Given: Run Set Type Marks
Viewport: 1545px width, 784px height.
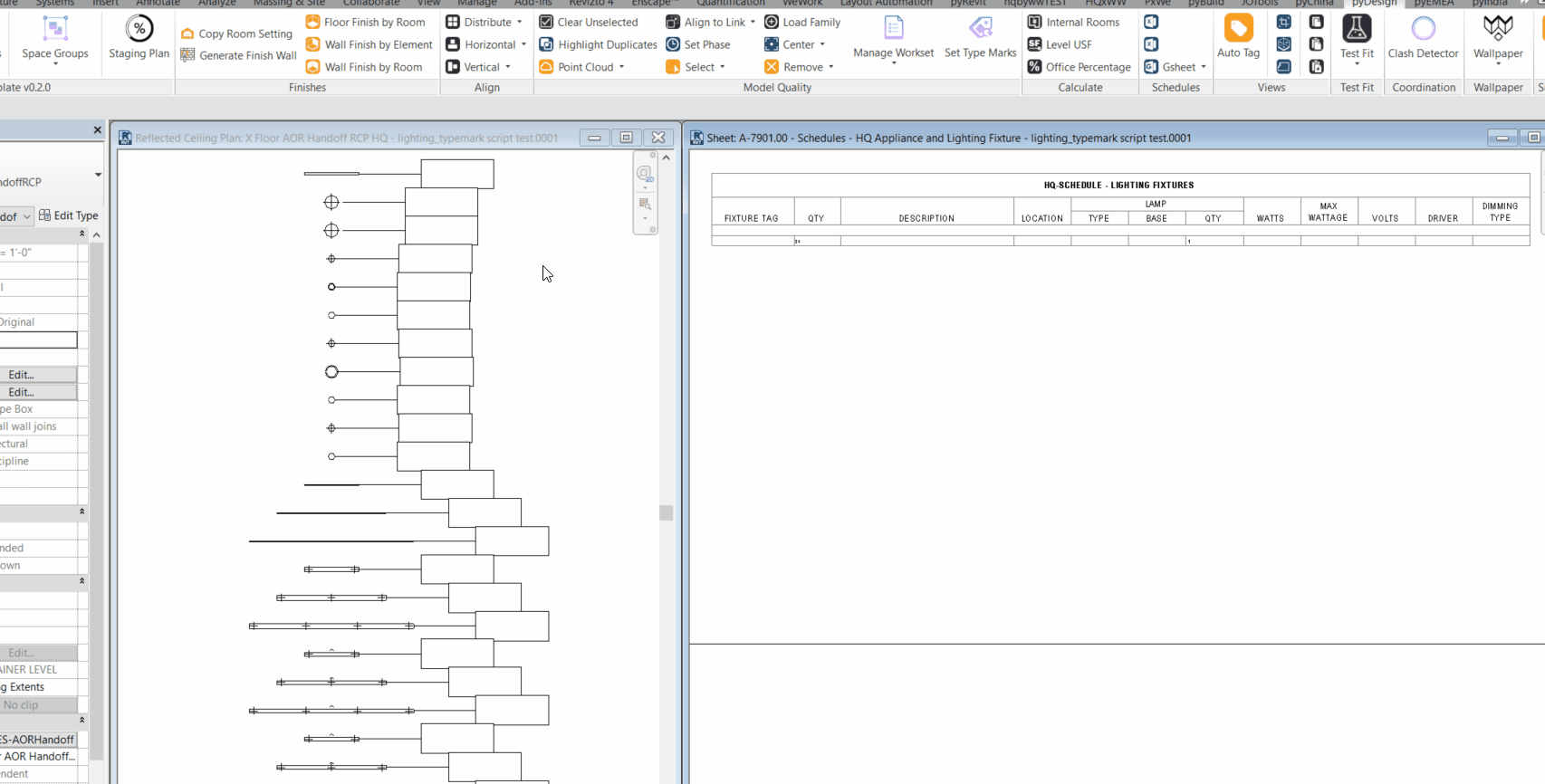Looking at the screenshot, I should click(x=980, y=38).
